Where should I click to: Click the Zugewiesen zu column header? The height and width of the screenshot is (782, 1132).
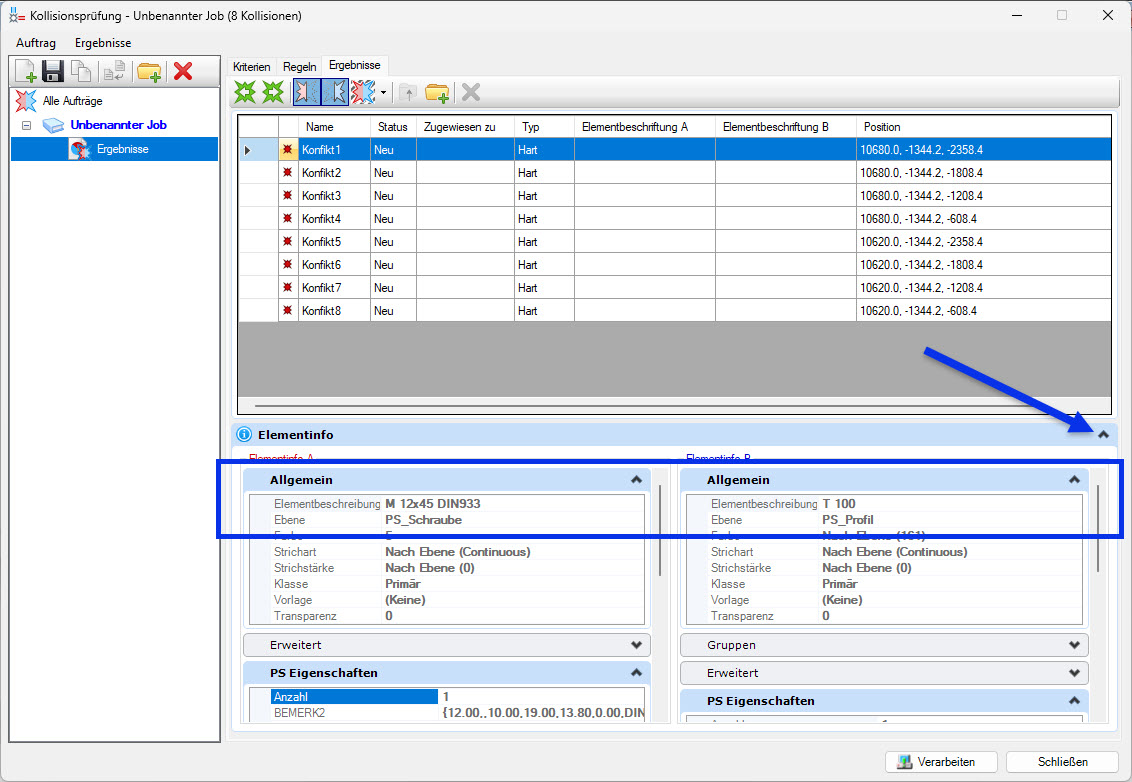(465, 126)
